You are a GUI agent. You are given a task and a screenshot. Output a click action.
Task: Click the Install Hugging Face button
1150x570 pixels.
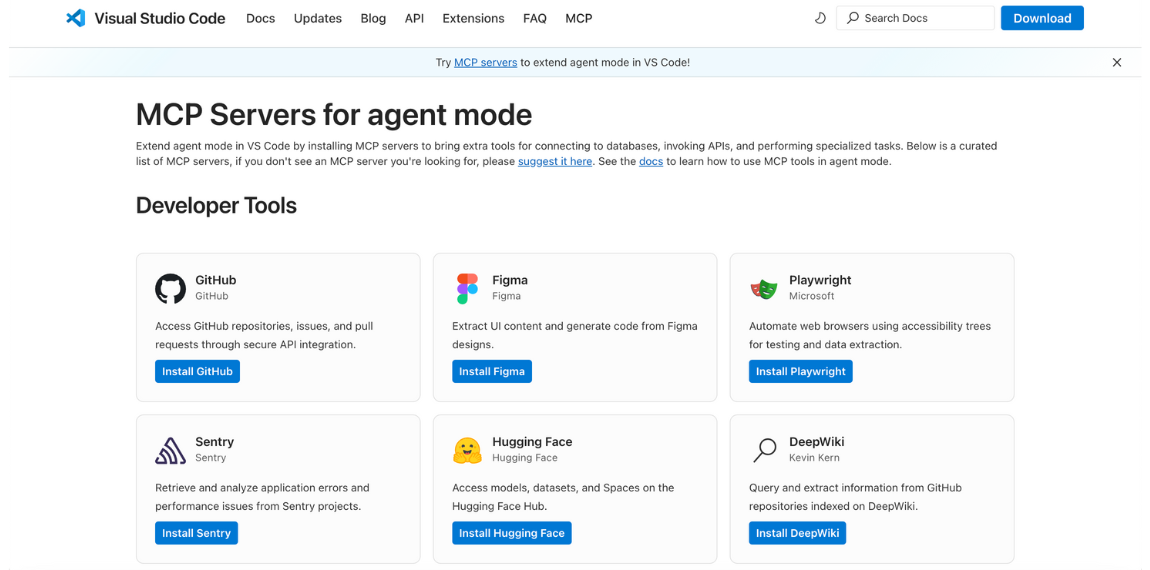511,533
